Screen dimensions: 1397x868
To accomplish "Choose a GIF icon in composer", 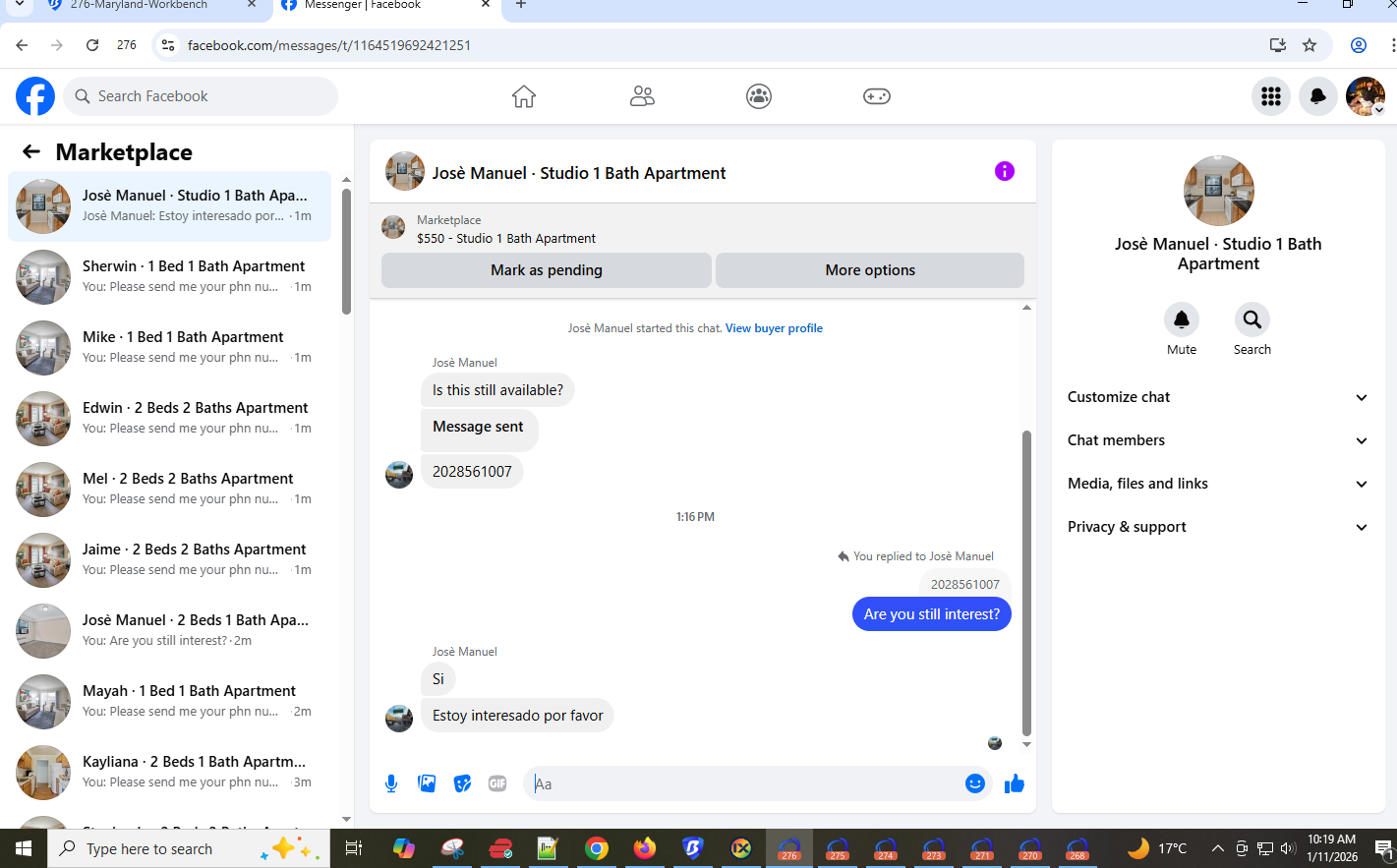I will (x=497, y=783).
